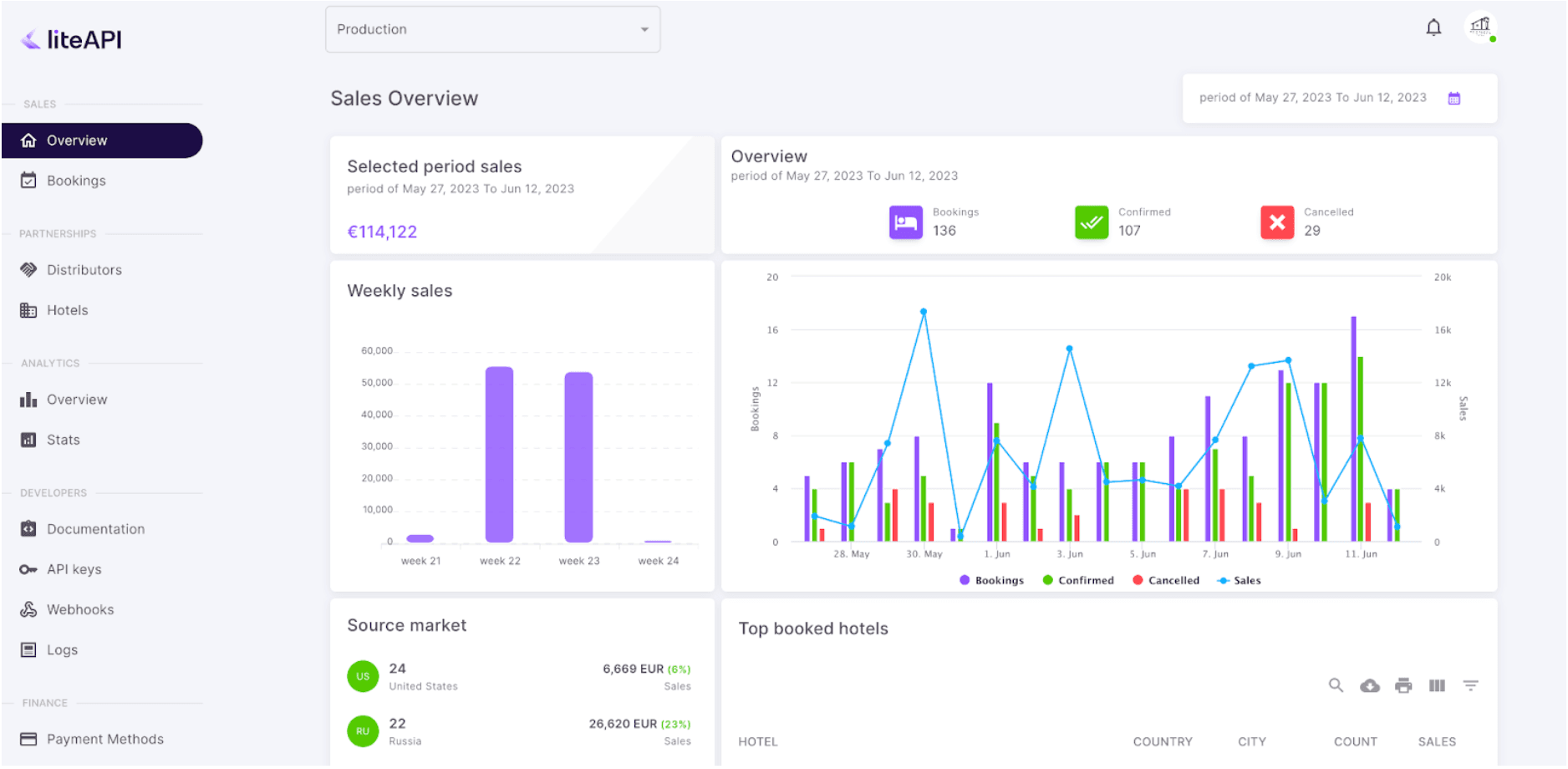The image size is (1568, 769).
Task: Open view columns for hotels table
Action: (x=1437, y=685)
